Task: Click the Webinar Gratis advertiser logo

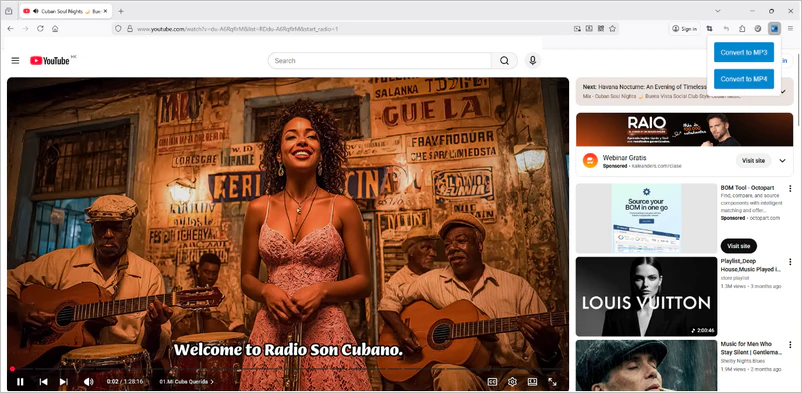Action: [590, 161]
